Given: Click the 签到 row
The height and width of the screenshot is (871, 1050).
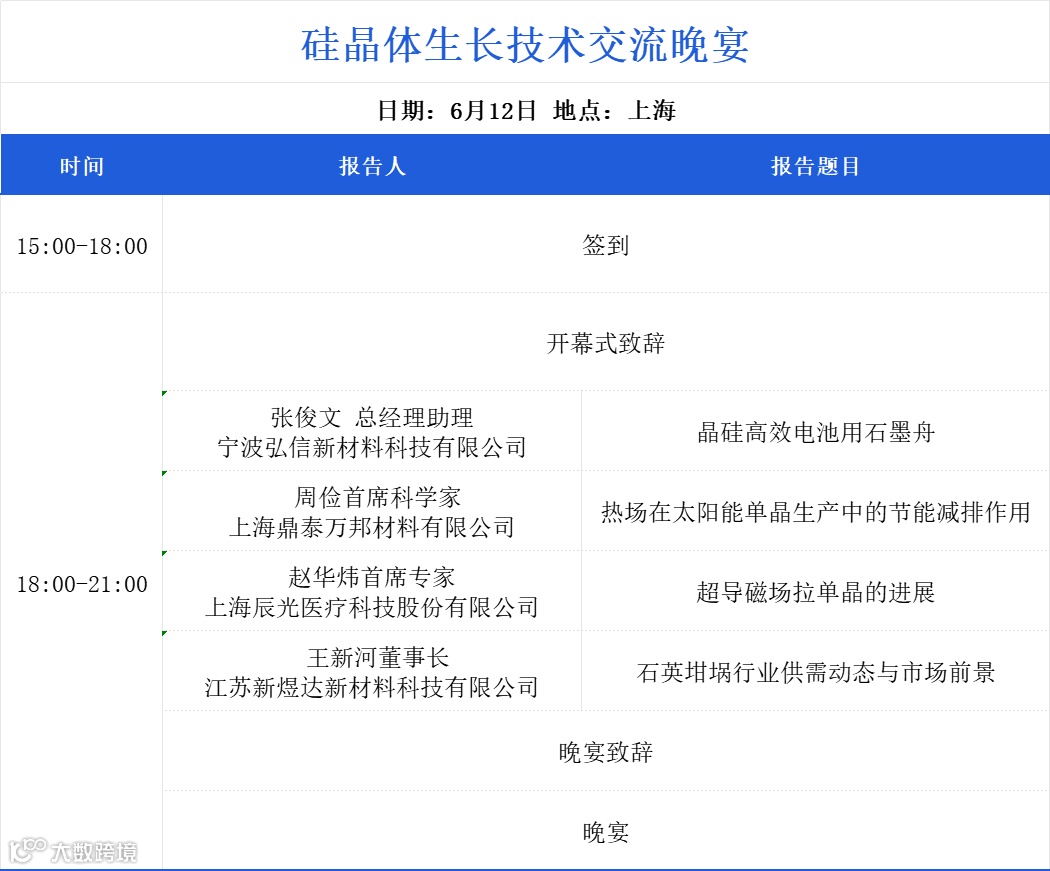Looking at the screenshot, I should tap(605, 244).
